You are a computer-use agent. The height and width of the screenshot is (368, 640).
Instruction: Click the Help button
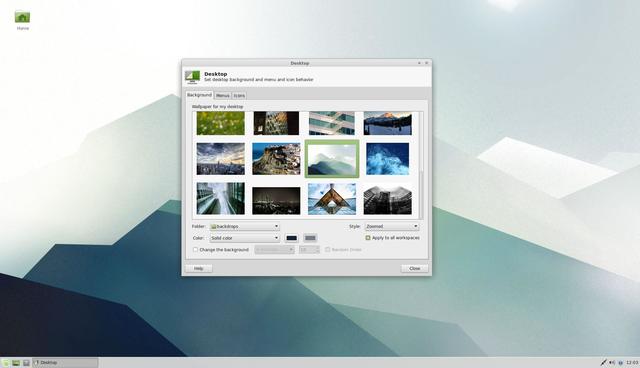(x=198, y=268)
